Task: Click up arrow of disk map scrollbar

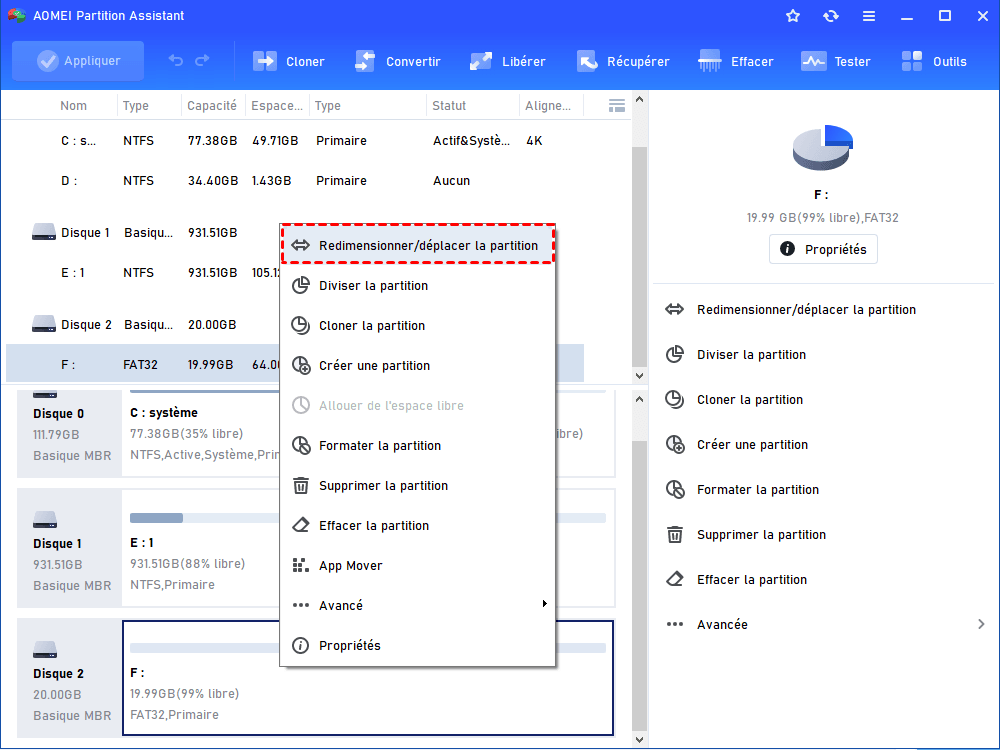Action: [639, 399]
